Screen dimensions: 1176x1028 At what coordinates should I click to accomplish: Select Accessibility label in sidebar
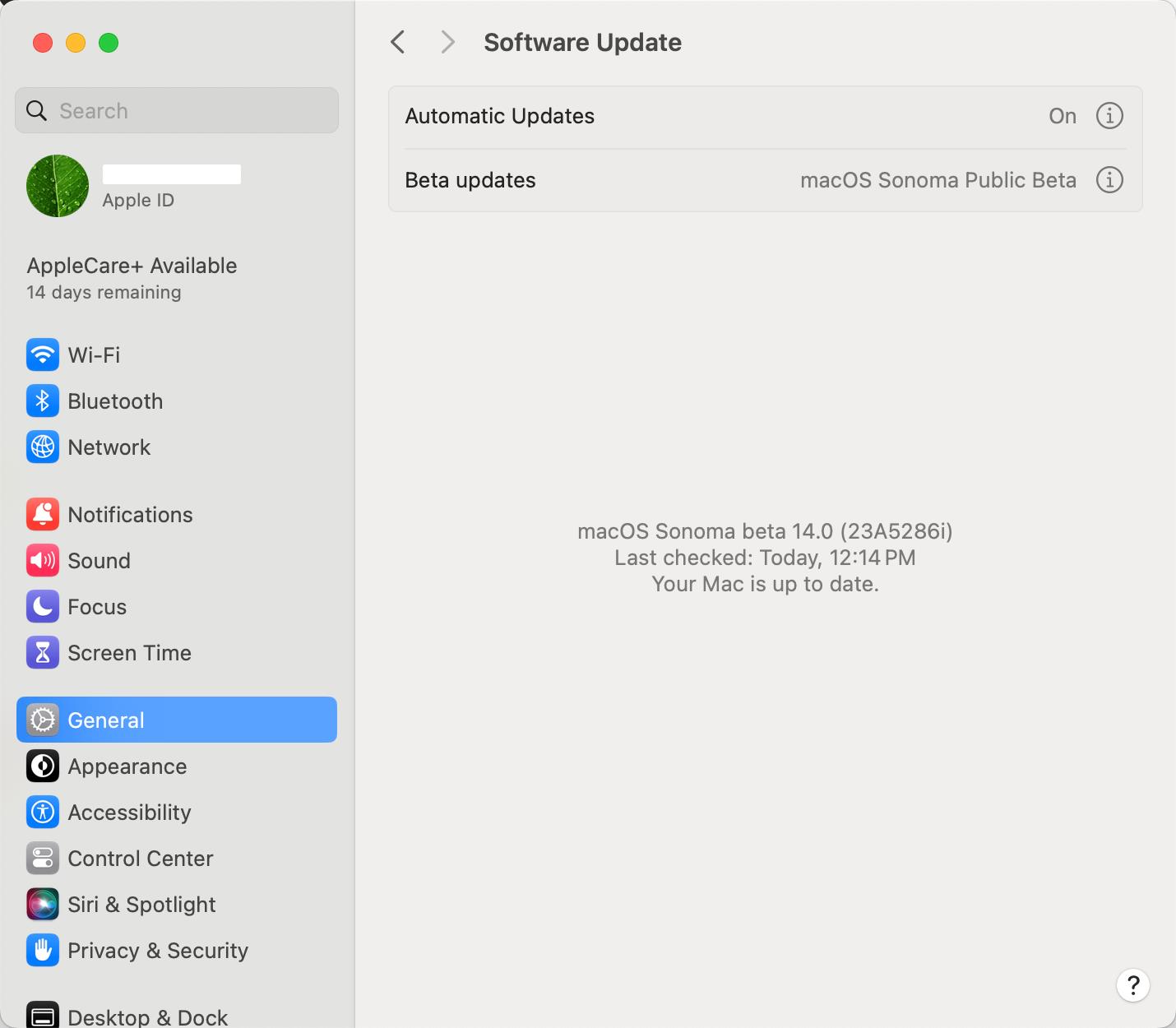129,813
